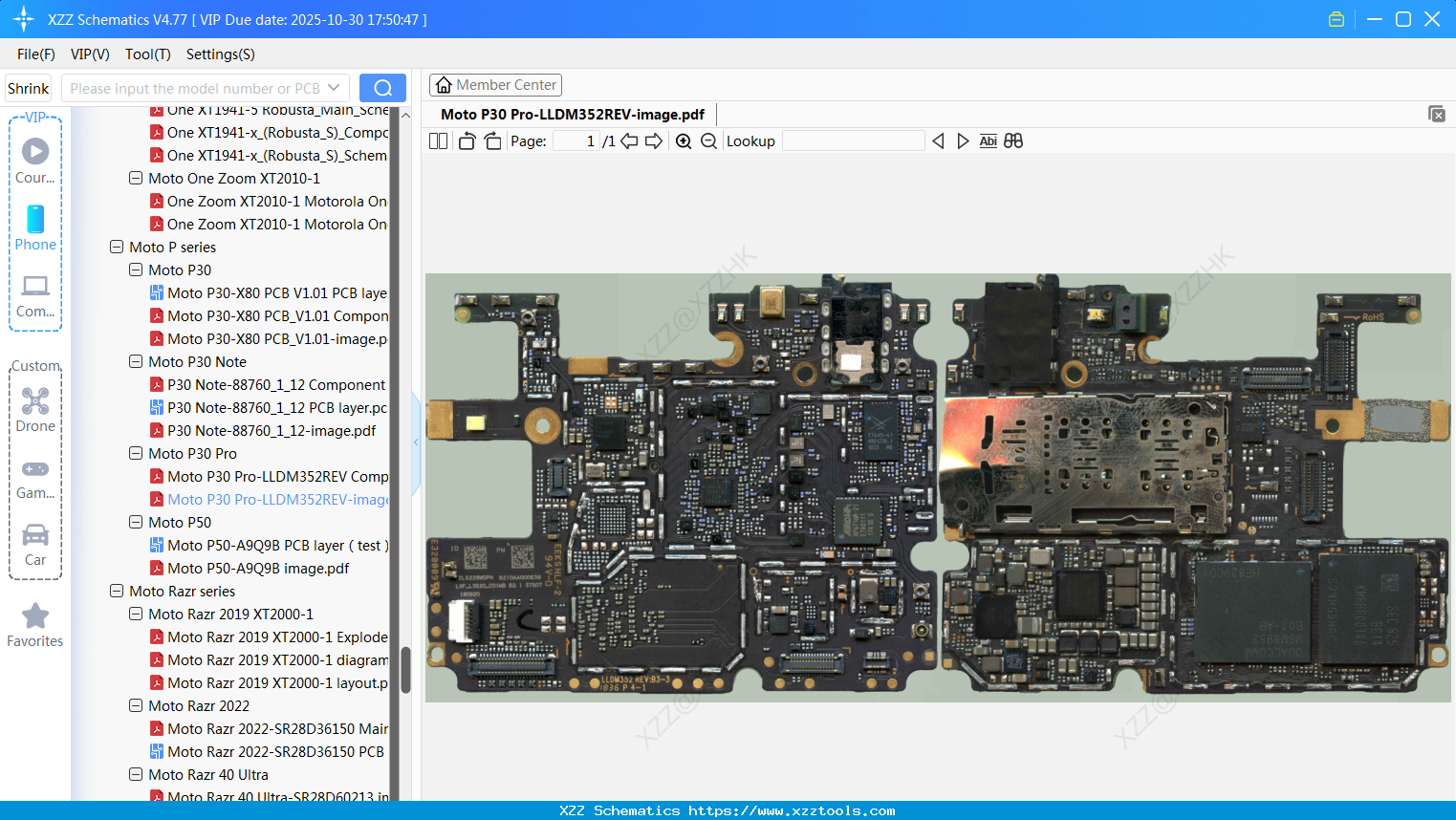Image resolution: width=1456 pixels, height=820 pixels.
Task: Toggle the two-page layout view icon
Action: tap(438, 141)
